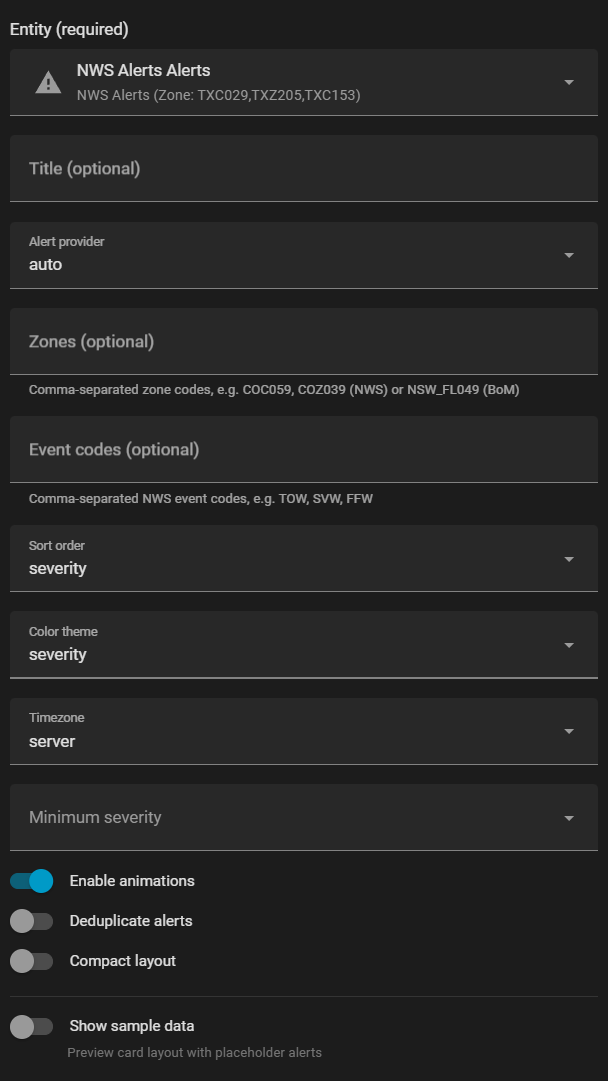Click the Title (optional) text field
Viewport: 608px width, 1081px height.
point(303,169)
